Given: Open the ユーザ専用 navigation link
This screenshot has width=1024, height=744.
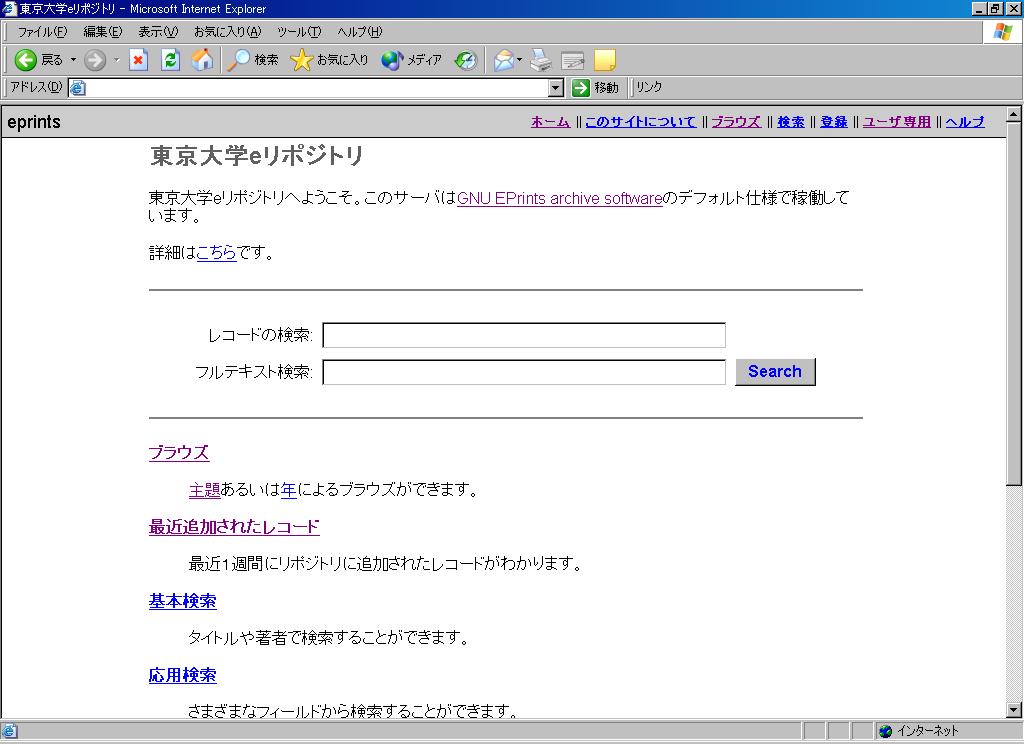Looking at the screenshot, I should point(897,122).
